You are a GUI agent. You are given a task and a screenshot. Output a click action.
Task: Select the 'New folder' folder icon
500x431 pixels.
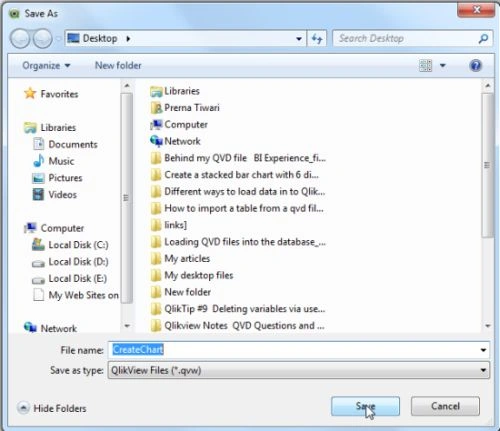[x=156, y=292]
